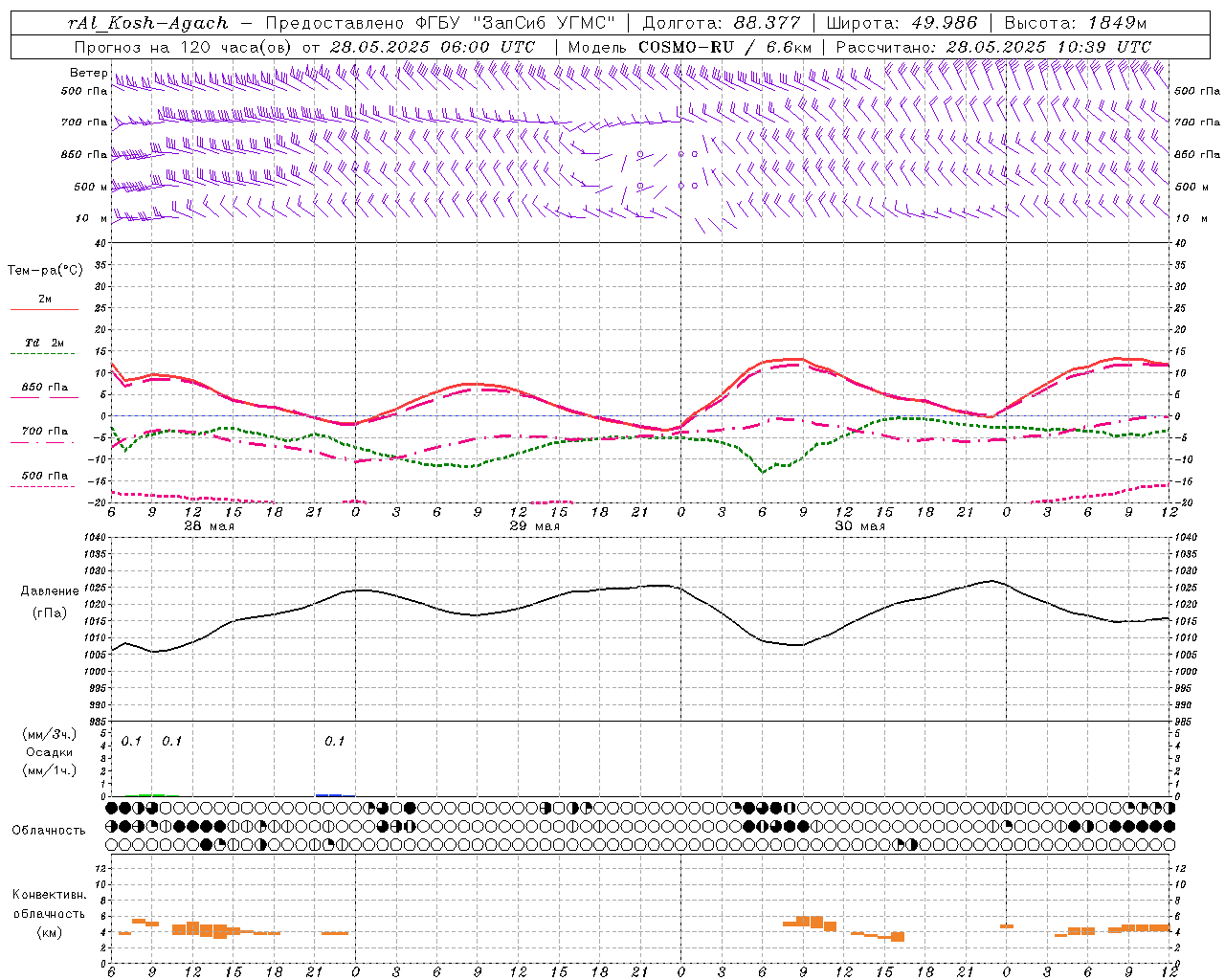The image size is (1225, 980).
Task: Click the 10 м wind level label on left
Action: [x=92, y=218]
